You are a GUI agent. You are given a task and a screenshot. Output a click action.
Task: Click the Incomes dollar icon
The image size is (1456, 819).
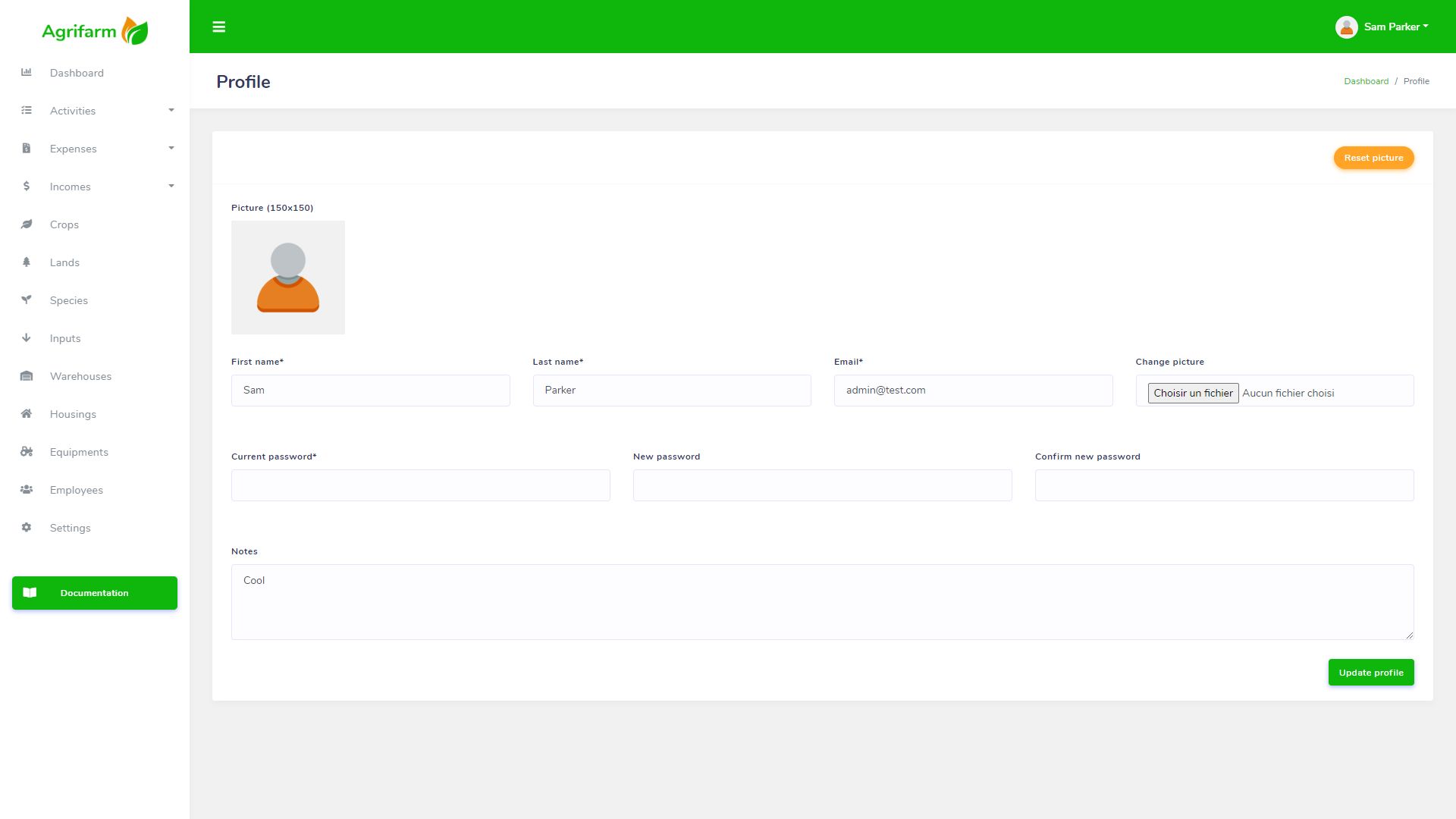point(27,187)
